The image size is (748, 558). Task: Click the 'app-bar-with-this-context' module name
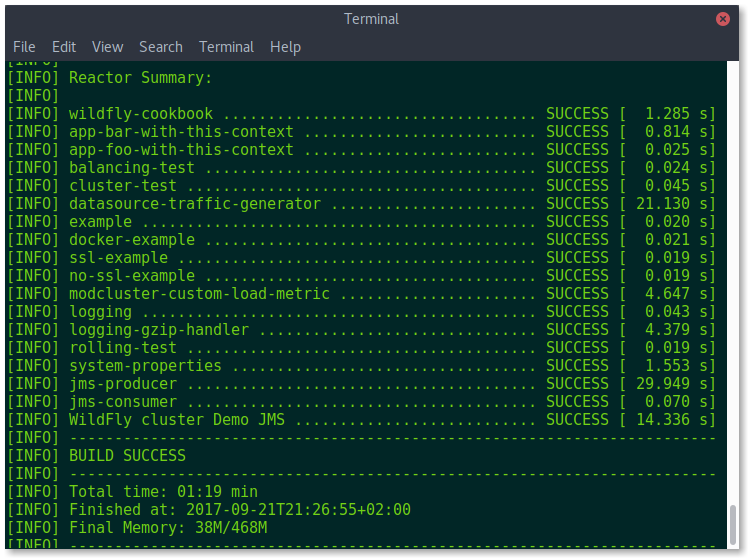point(181,132)
